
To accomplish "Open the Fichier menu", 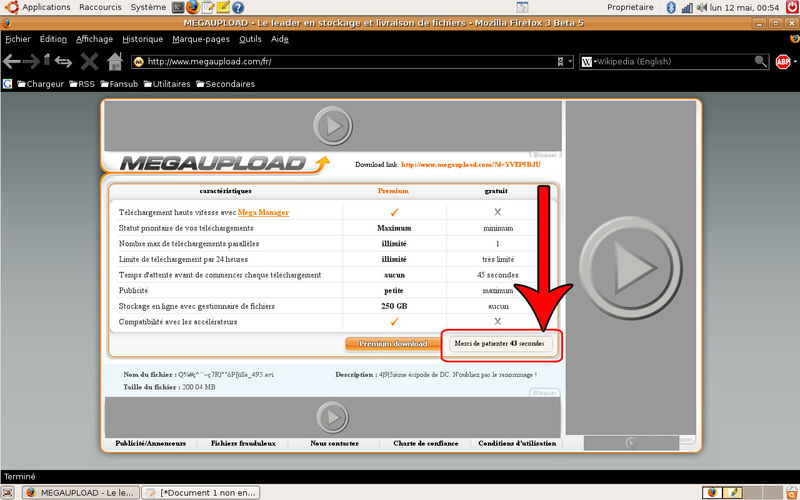I will point(18,39).
